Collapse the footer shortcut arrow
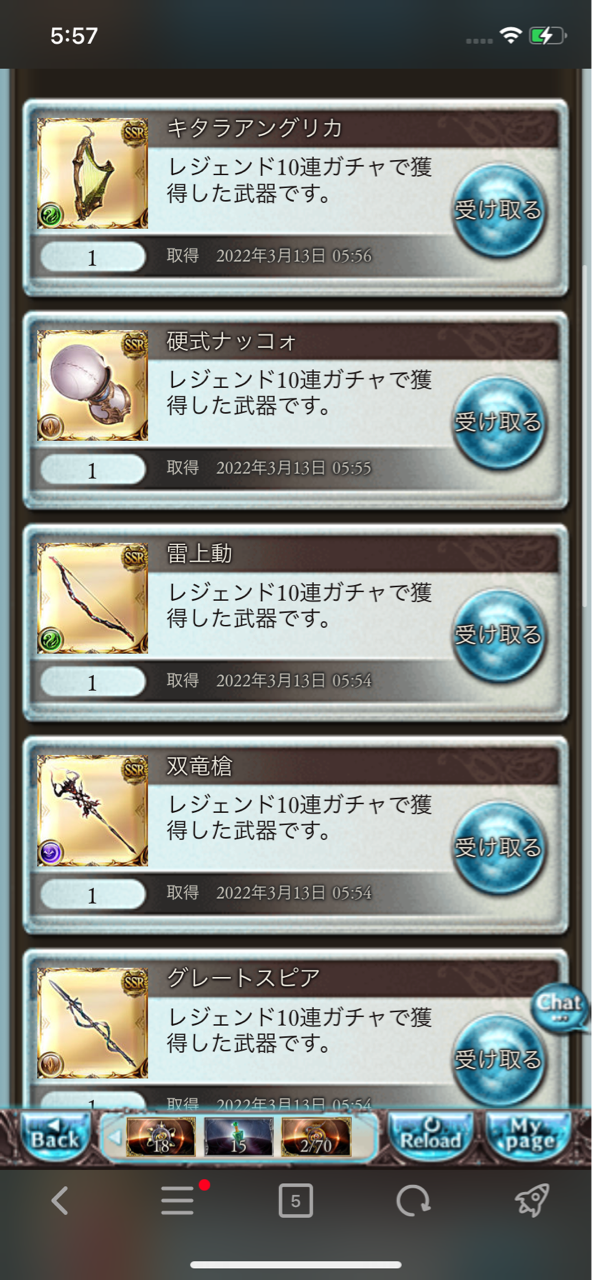The image size is (592, 1280). (x=114, y=1137)
